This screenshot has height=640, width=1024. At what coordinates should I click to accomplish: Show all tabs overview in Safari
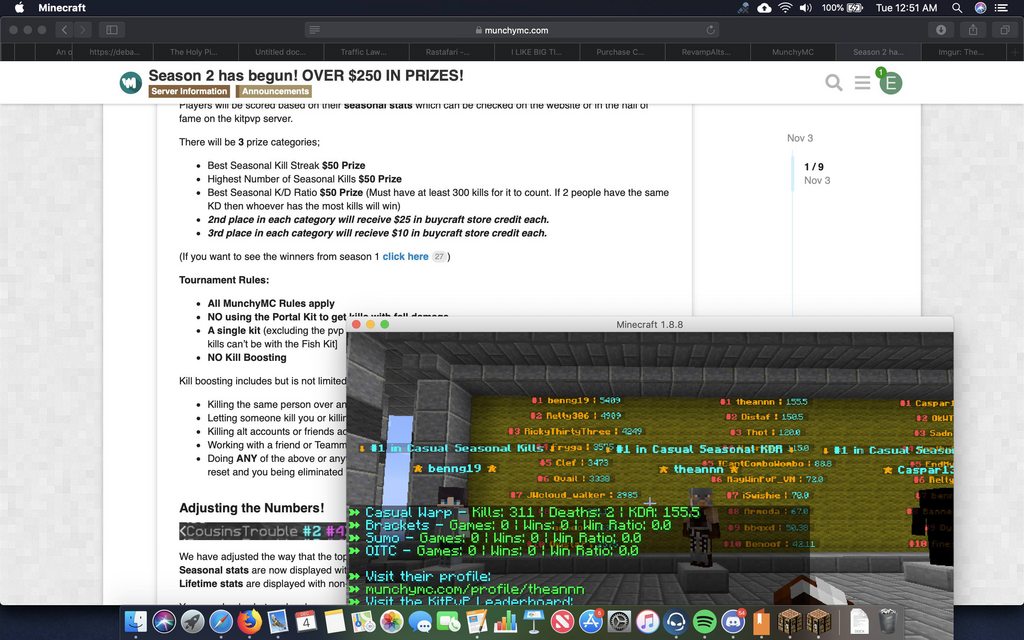[x=1004, y=29]
